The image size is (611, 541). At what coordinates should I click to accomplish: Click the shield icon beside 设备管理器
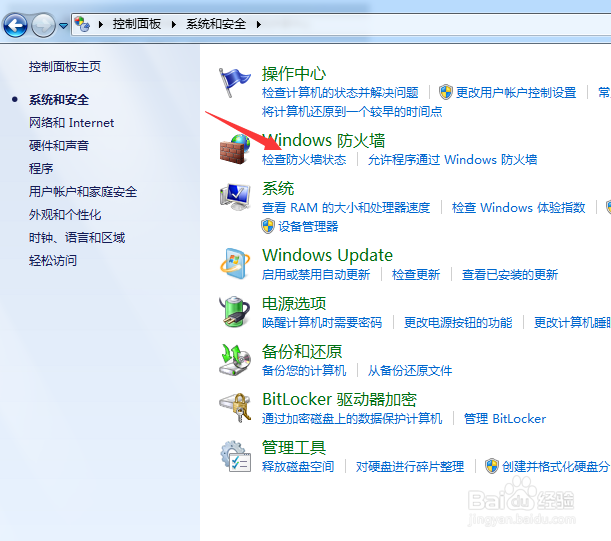click(x=268, y=226)
